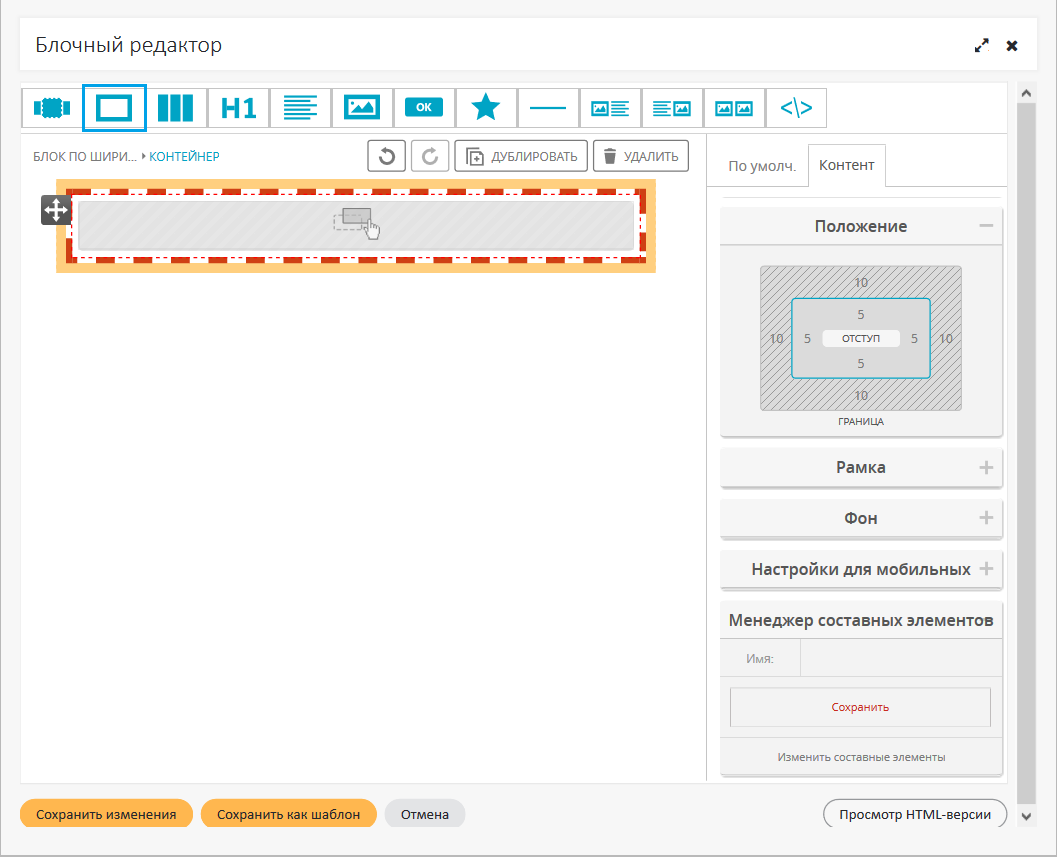
Task: Expand the Фон section
Action: point(986,518)
